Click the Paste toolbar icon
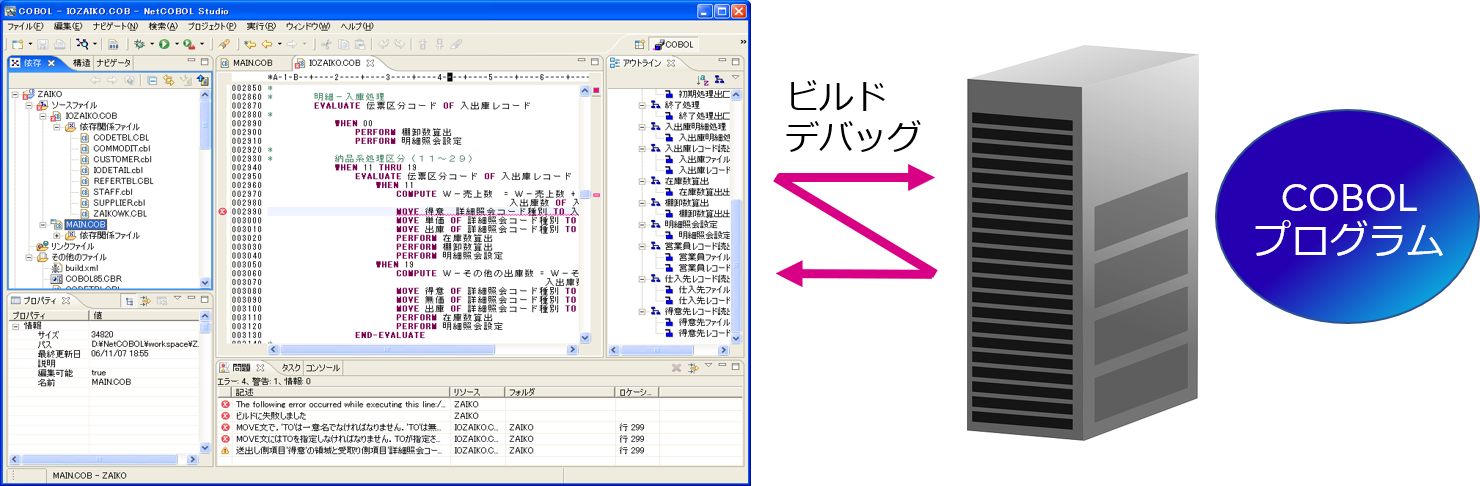 point(358,44)
